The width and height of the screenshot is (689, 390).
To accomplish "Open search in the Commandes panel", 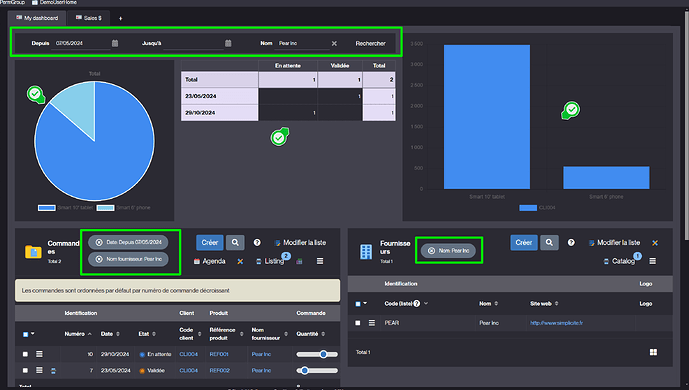I will point(235,242).
